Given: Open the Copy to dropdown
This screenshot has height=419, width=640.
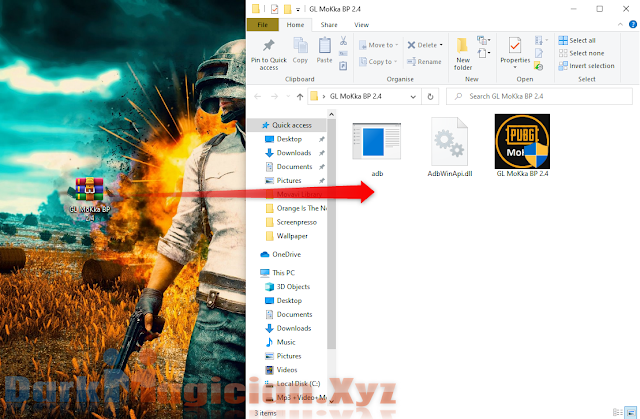Looking at the screenshot, I should pyautogui.click(x=378, y=62).
